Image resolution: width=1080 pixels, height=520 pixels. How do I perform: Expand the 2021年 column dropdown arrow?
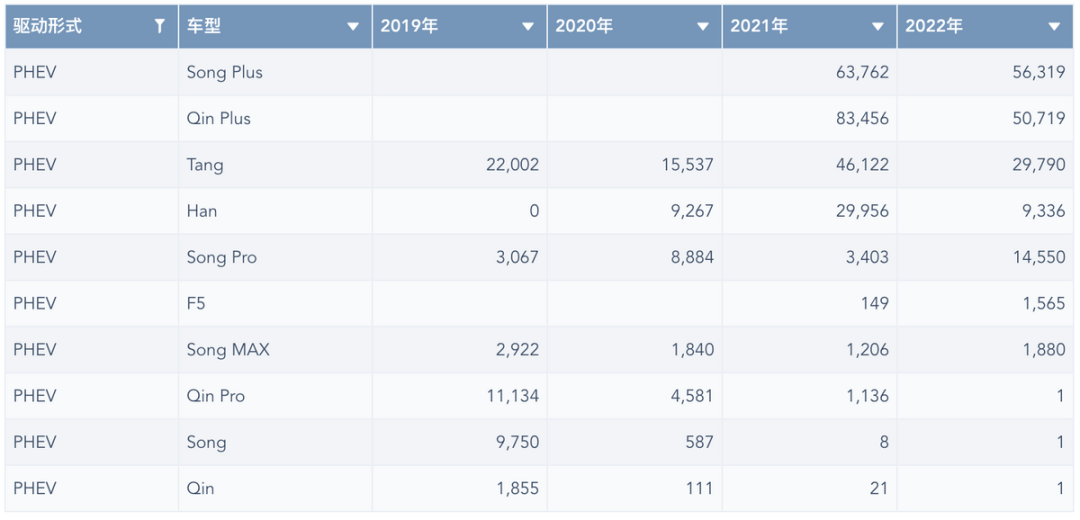pyautogui.click(x=878, y=27)
